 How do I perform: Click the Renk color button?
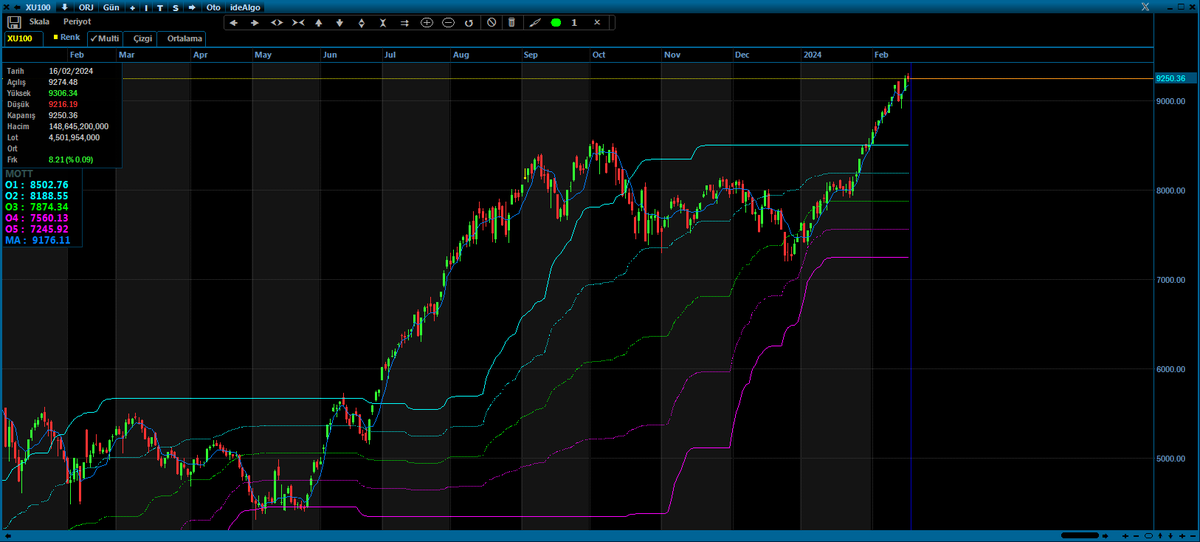(x=67, y=37)
